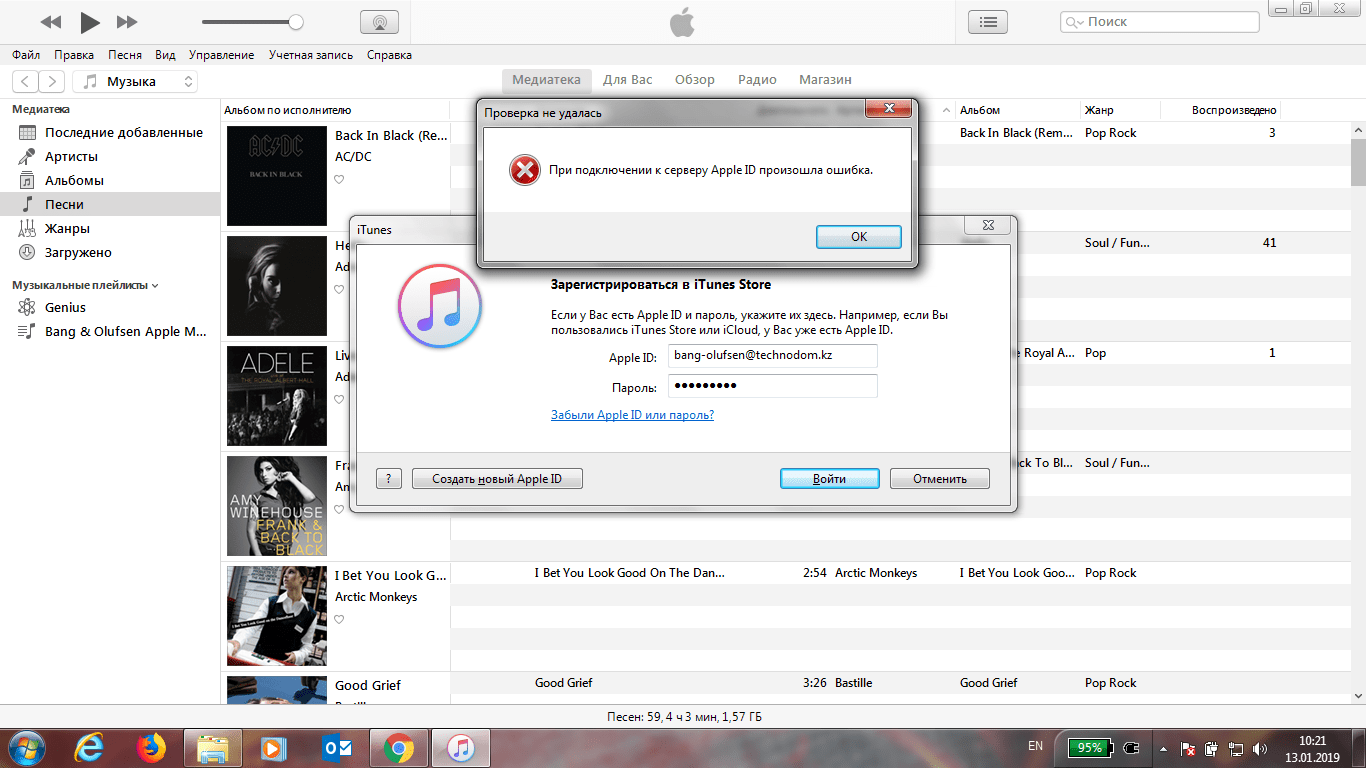1366x768 pixels.
Task: Click the back navigation arrow
Action: coord(25,81)
